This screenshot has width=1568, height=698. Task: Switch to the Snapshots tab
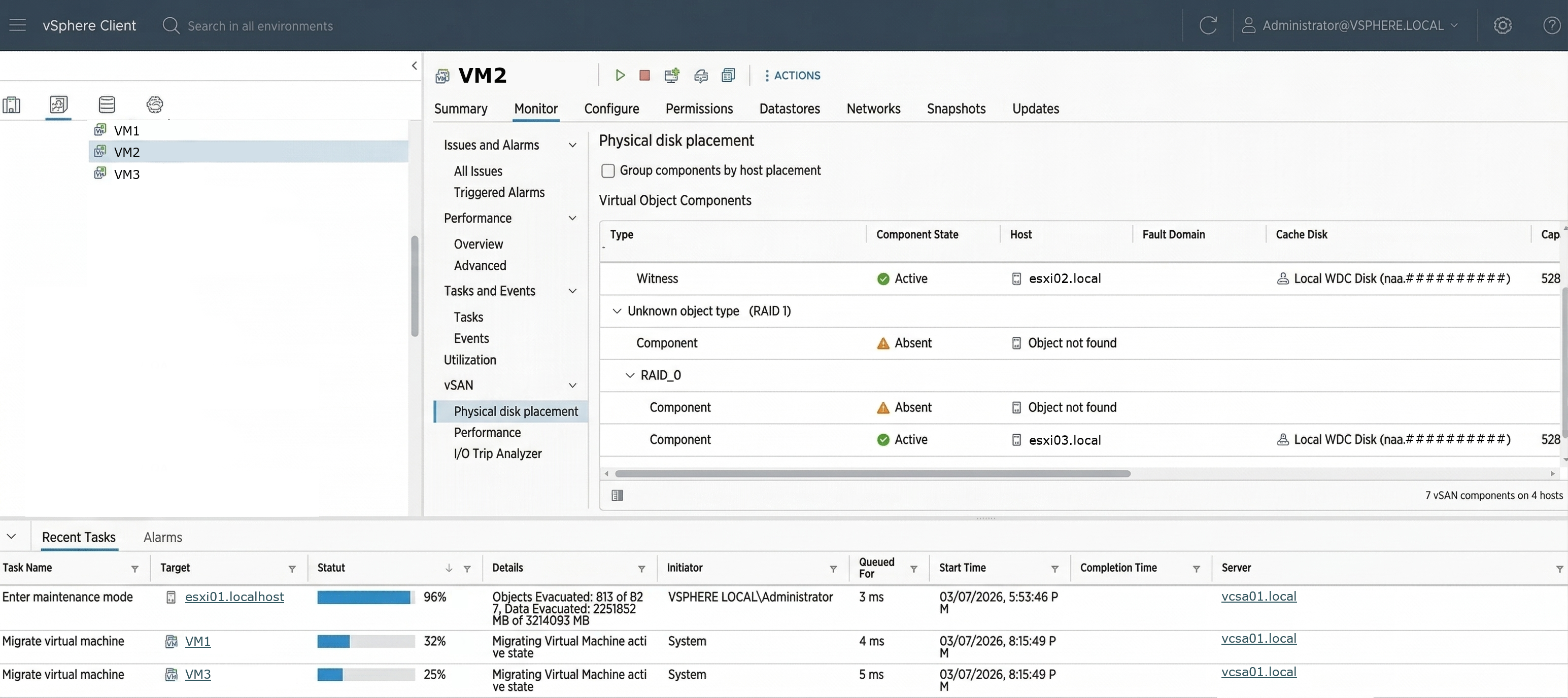[x=956, y=109]
